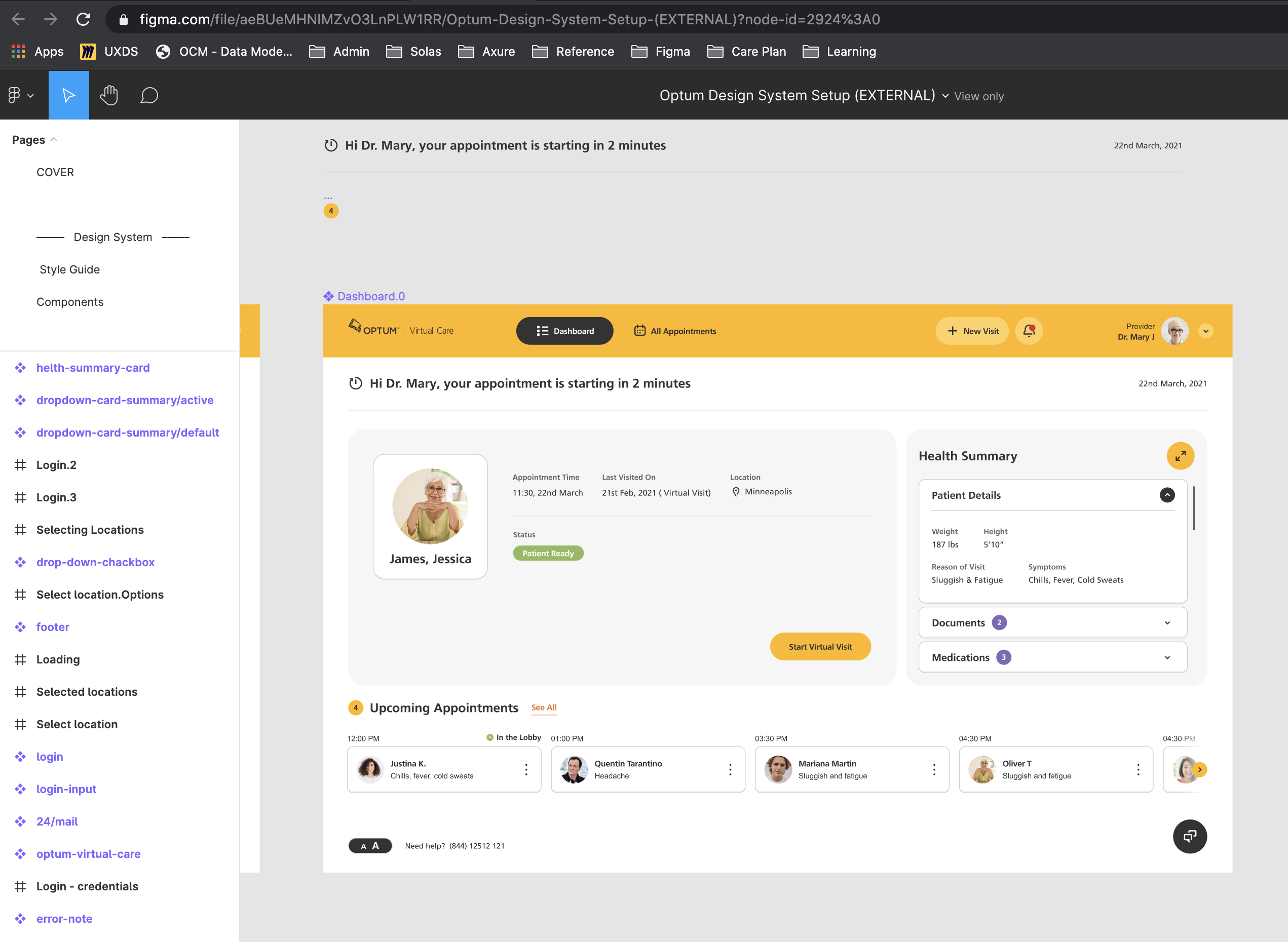
Task: Open the chat widget icon at bottom right
Action: 1189,836
